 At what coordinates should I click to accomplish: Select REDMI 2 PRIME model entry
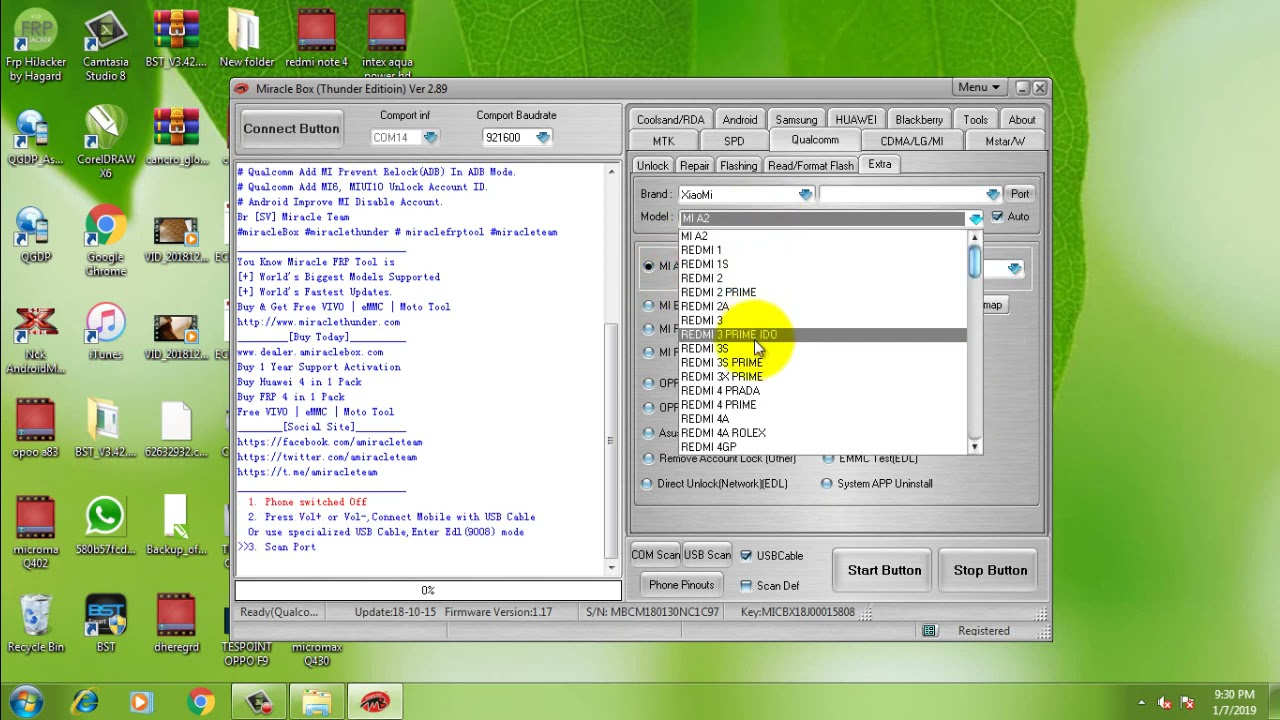718,293
